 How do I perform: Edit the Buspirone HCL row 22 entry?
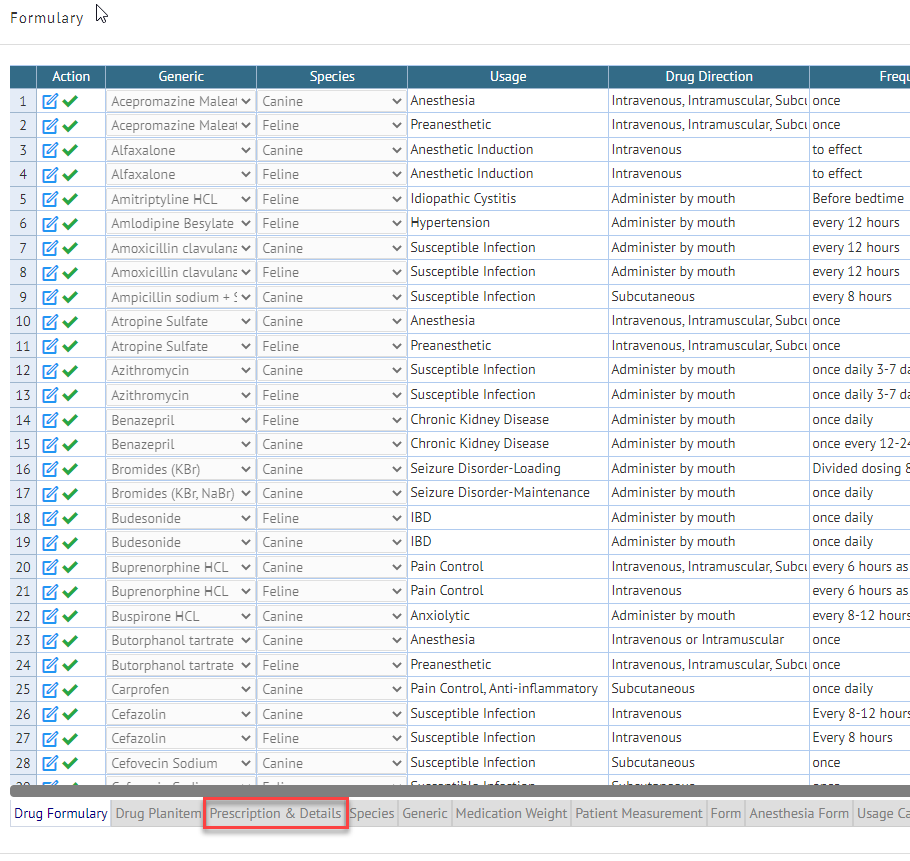[50, 616]
